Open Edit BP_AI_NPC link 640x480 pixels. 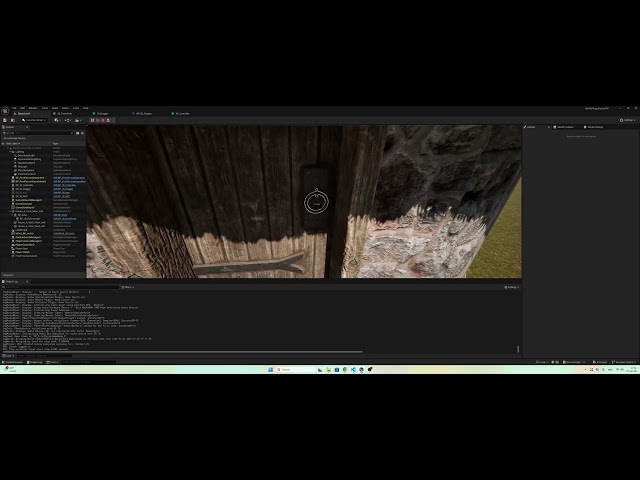[62, 196]
